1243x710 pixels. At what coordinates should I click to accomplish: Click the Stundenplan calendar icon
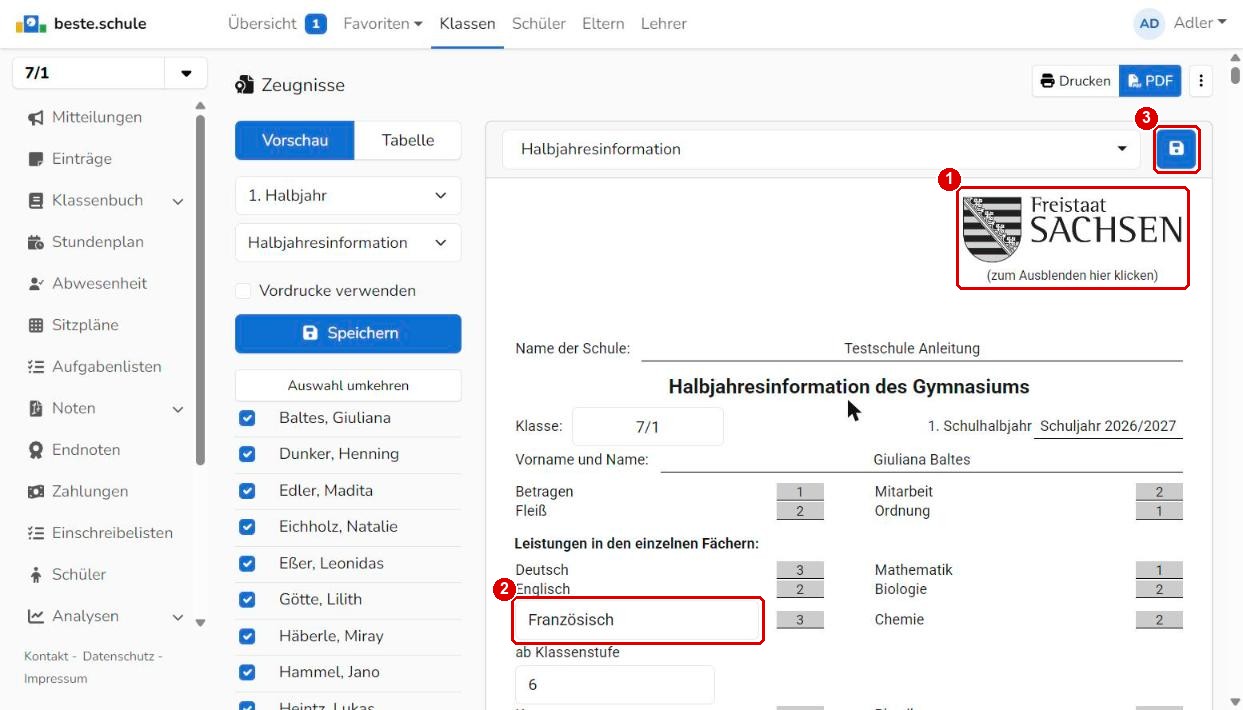36,242
